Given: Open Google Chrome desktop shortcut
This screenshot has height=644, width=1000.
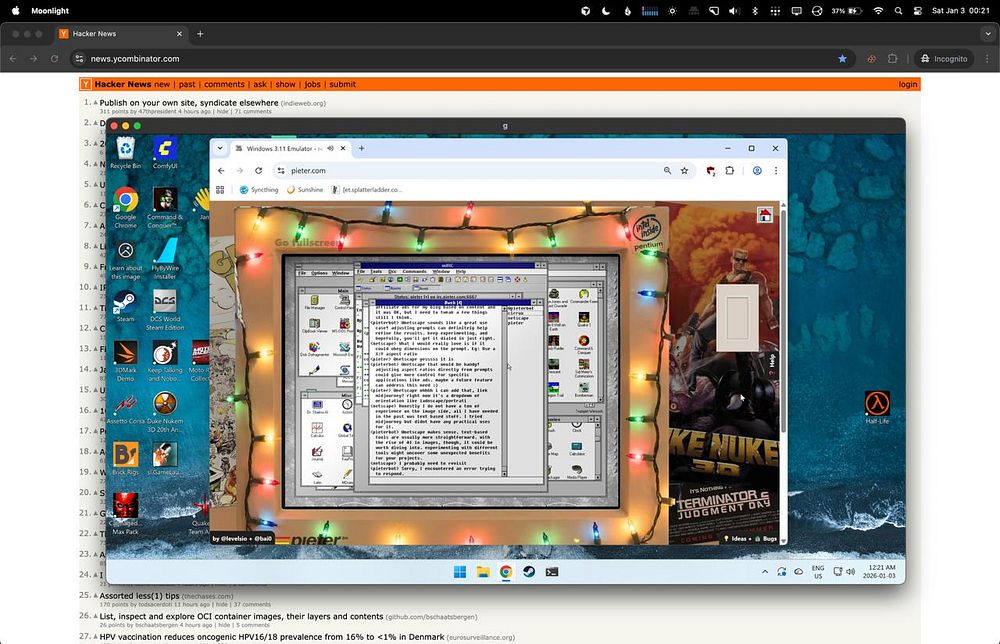Looking at the screenshot, I should click(x=126, y=207).
